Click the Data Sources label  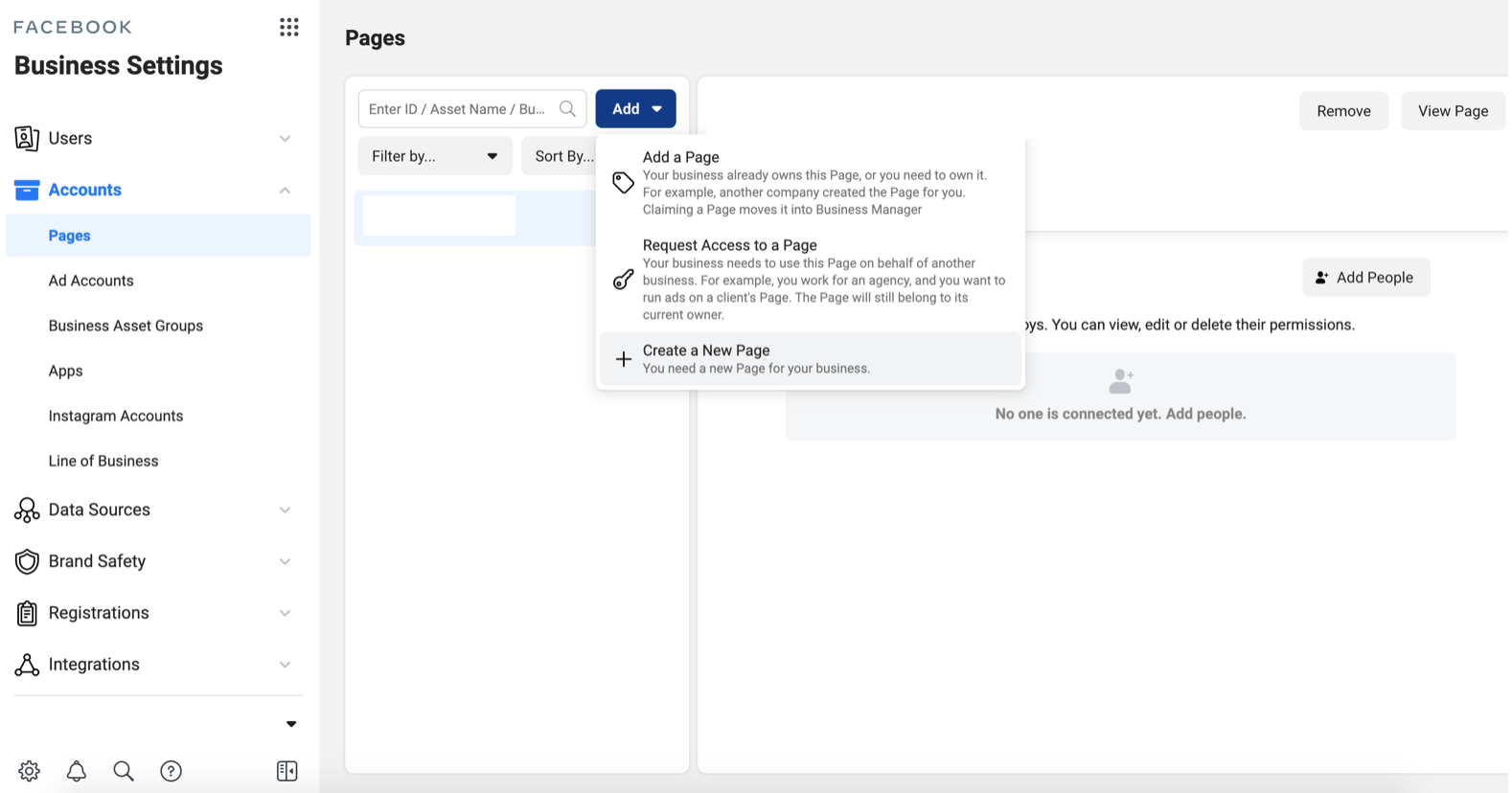tap(100, 510)
